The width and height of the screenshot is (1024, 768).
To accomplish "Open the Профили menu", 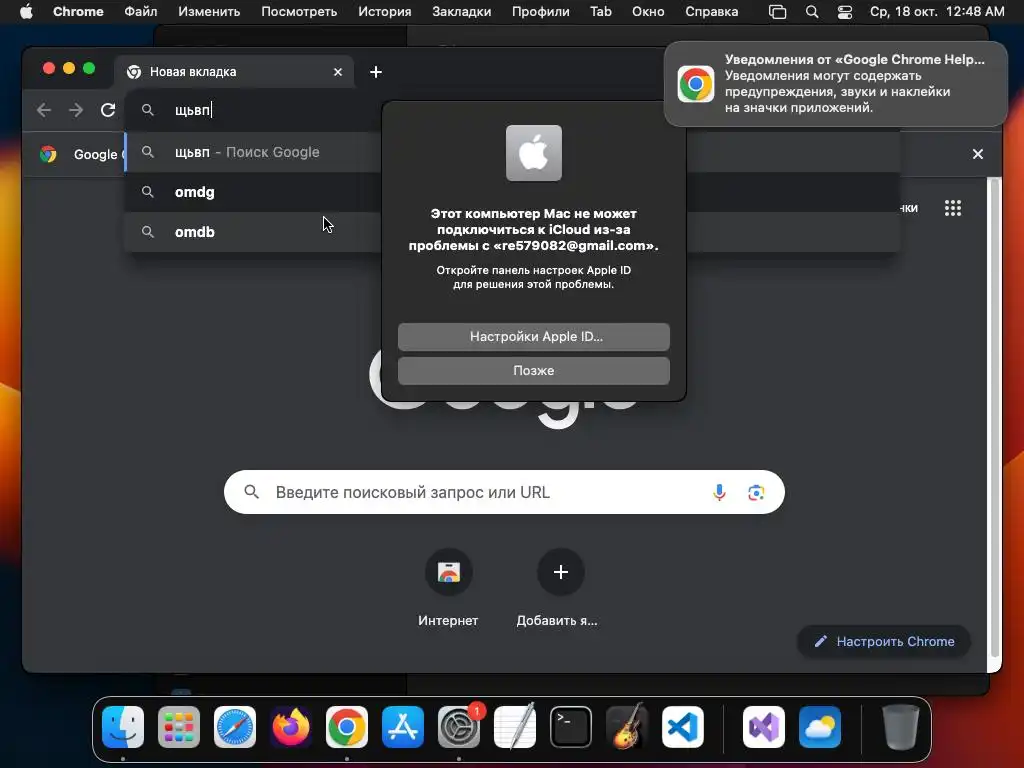I will pyautogui.click(x=541, y=12).
